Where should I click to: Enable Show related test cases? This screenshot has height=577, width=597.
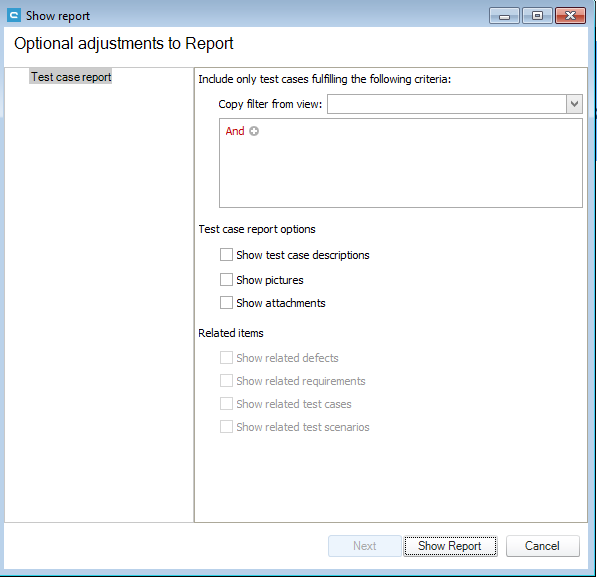click(226, 404)
